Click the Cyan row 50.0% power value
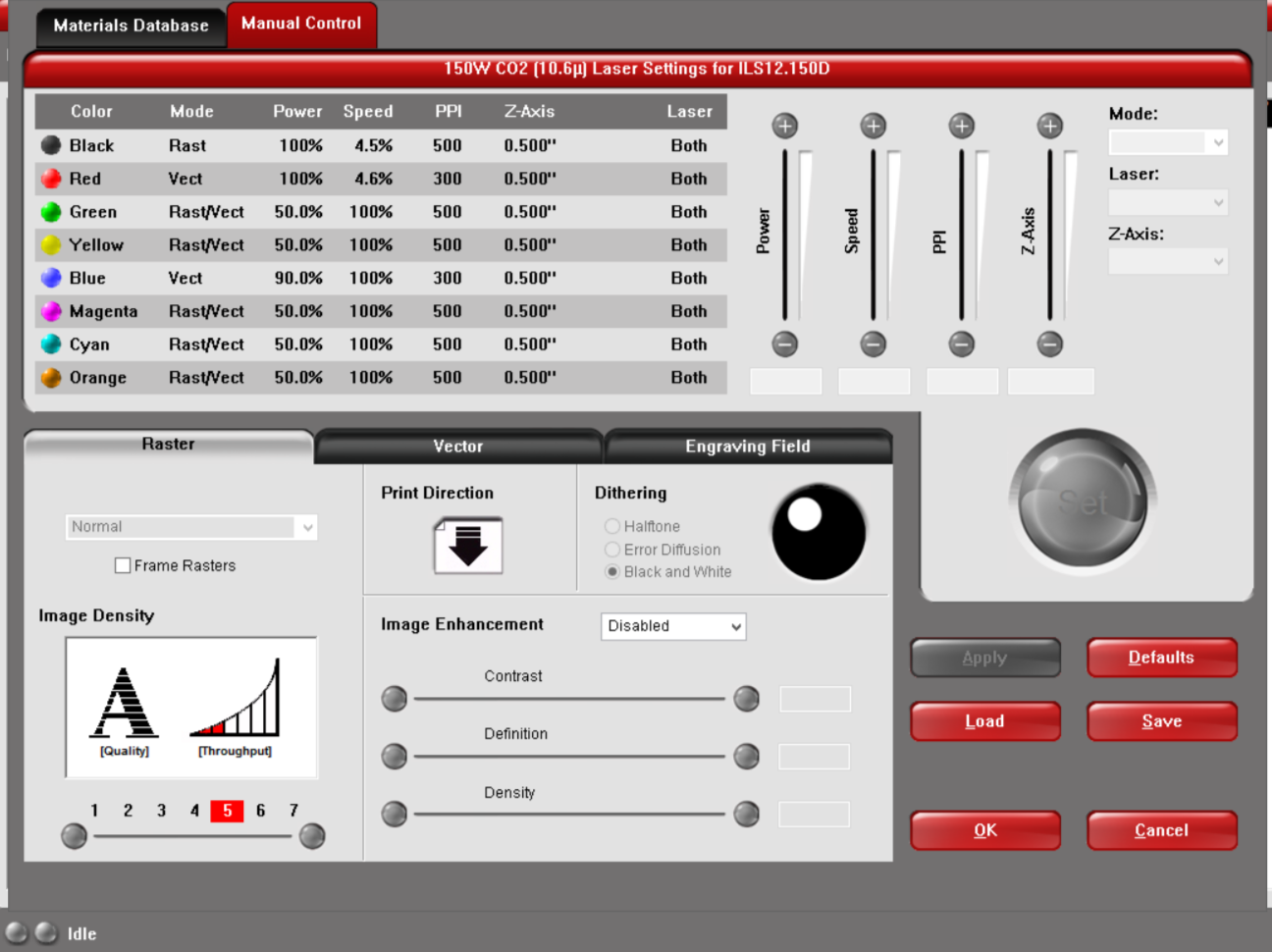Screen dimensions: 1272x952 pyautogui.click(x=298, y=344)
